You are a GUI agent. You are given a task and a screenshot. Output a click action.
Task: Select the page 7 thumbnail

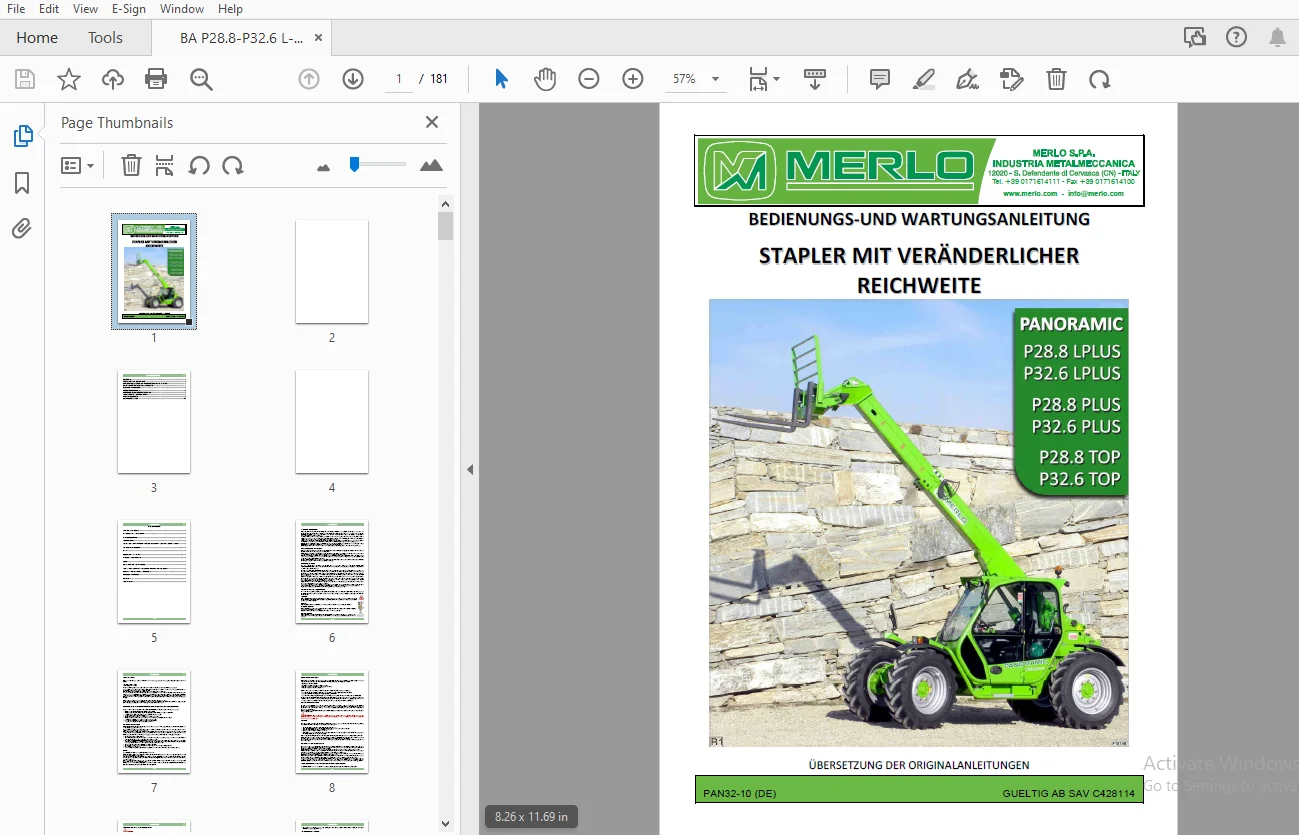tap(154, 721)
